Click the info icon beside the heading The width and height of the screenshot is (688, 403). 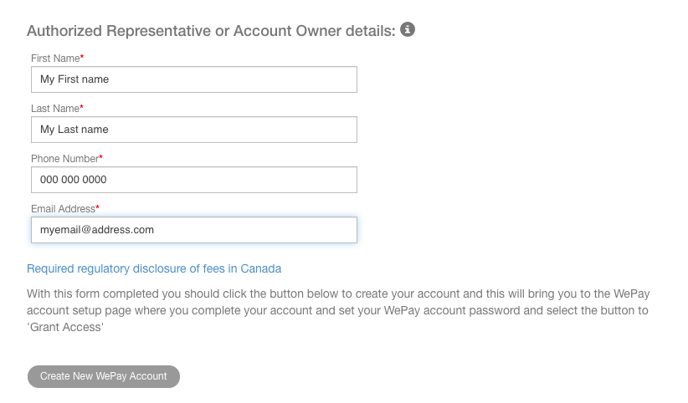pyautogui.click(x=407, y=29)
